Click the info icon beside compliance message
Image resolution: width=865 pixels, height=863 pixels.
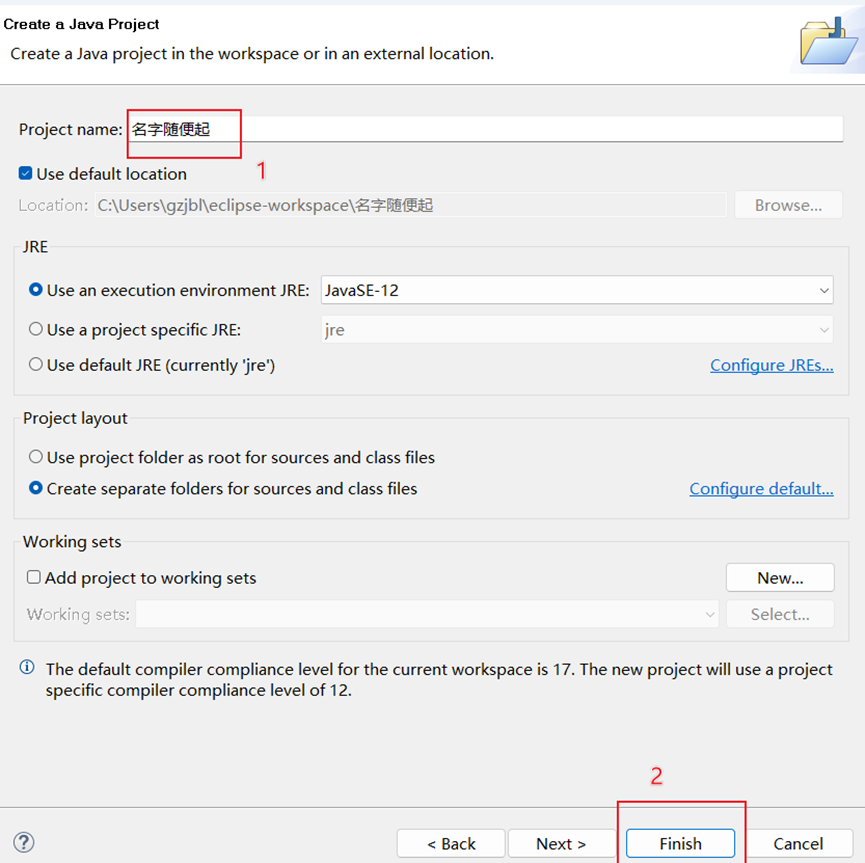point(26,667)
